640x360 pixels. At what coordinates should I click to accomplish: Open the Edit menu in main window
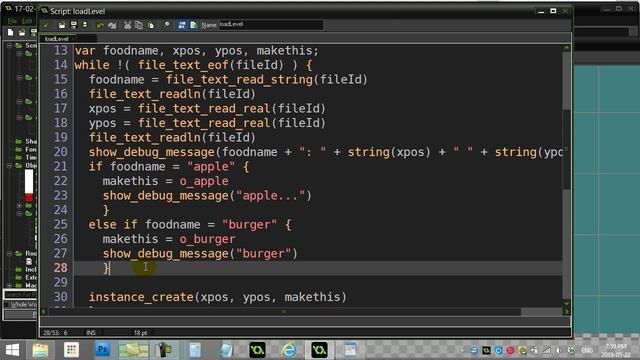[27, 21]
